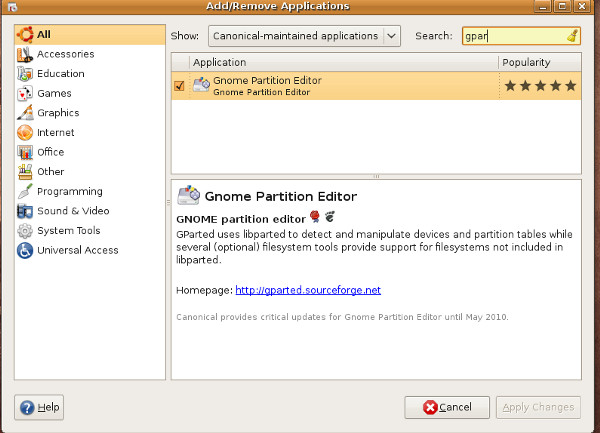The width and height of the screenshot is (600, 433).
Task: Open the gparted.sourceforge.net homepage link
Action: pos(308,290)
